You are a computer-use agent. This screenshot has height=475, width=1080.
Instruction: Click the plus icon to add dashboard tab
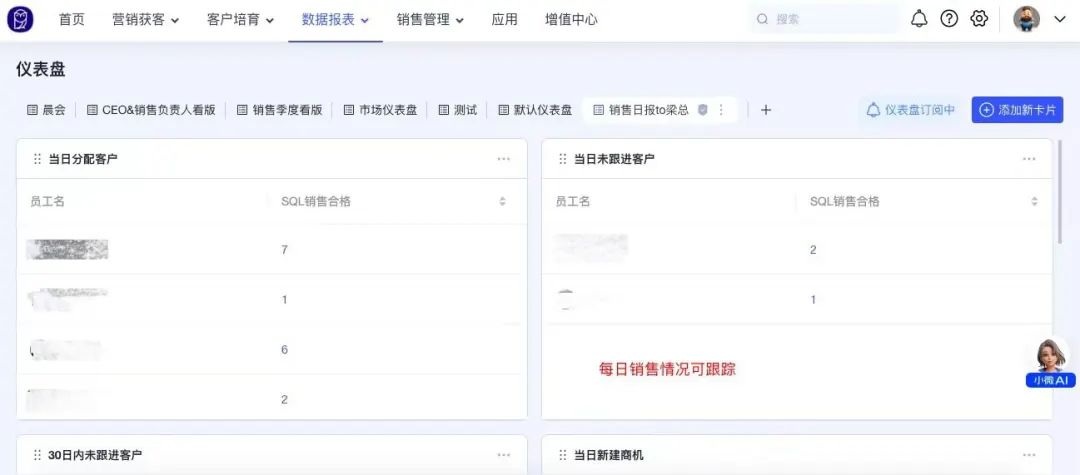766,110
